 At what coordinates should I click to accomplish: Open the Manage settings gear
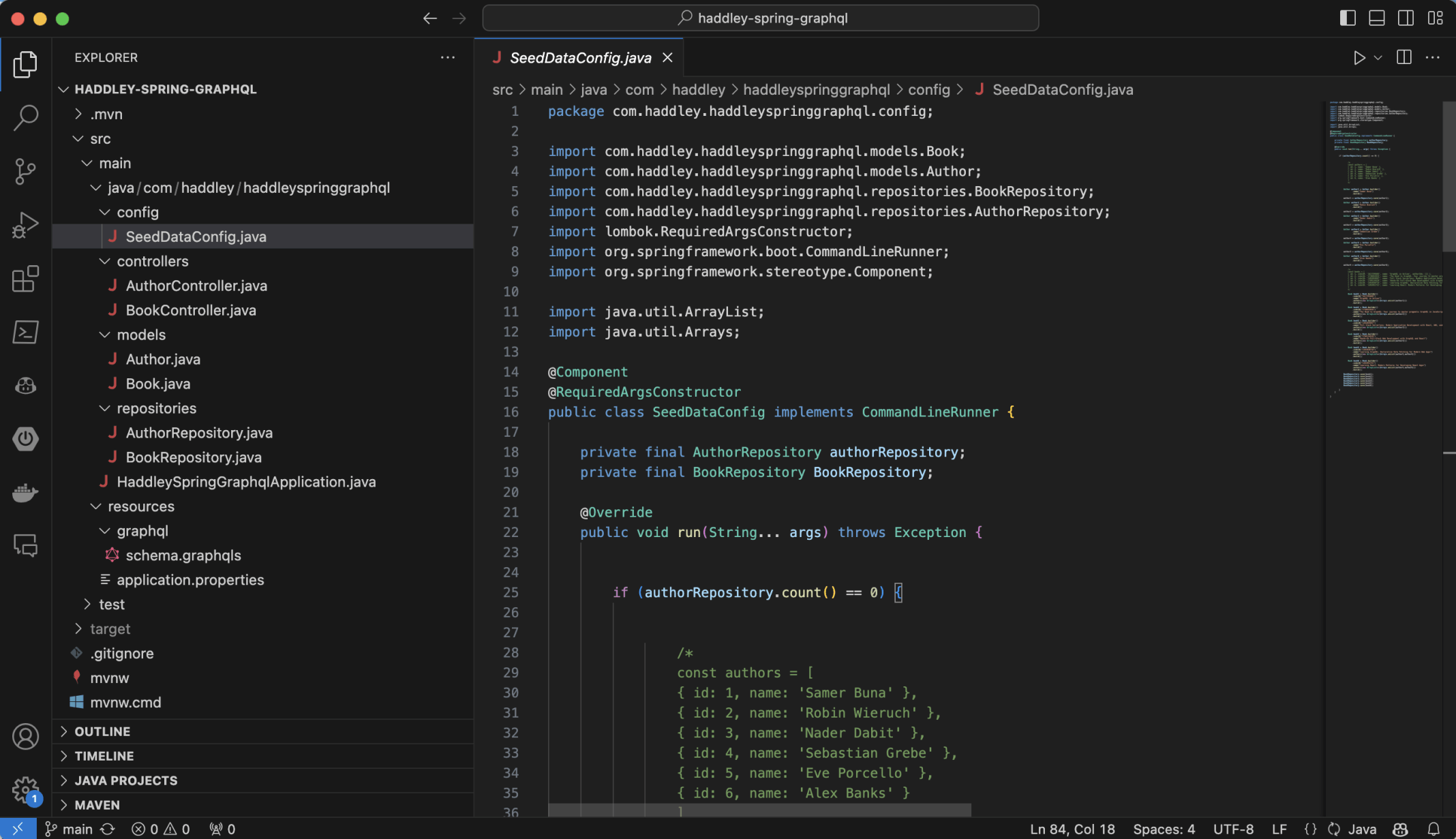[25, 790]
